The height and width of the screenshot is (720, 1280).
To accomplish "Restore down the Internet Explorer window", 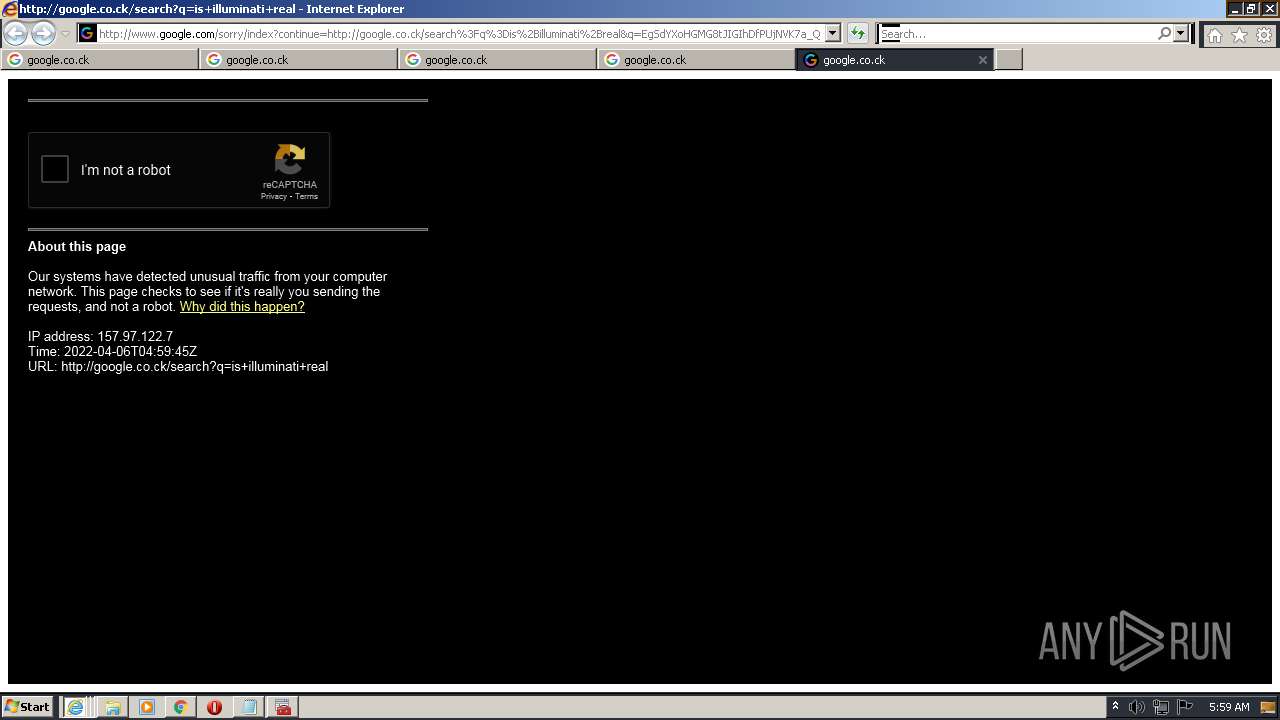I will (x=1250, y=8).
